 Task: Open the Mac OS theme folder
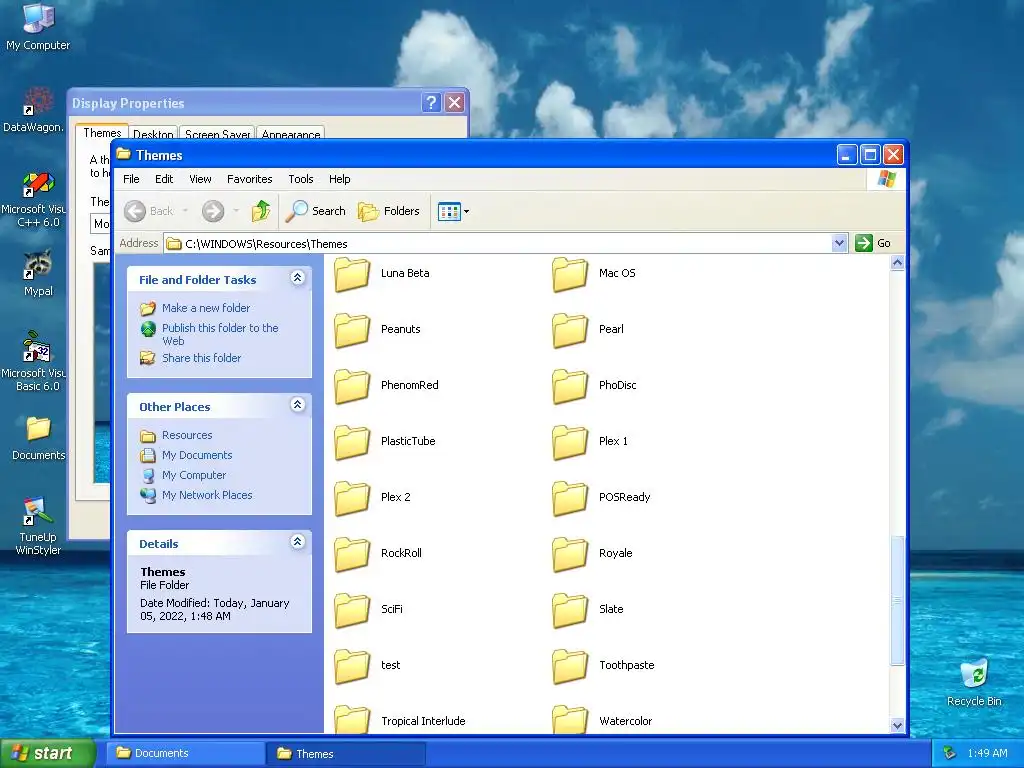[594, 274]
